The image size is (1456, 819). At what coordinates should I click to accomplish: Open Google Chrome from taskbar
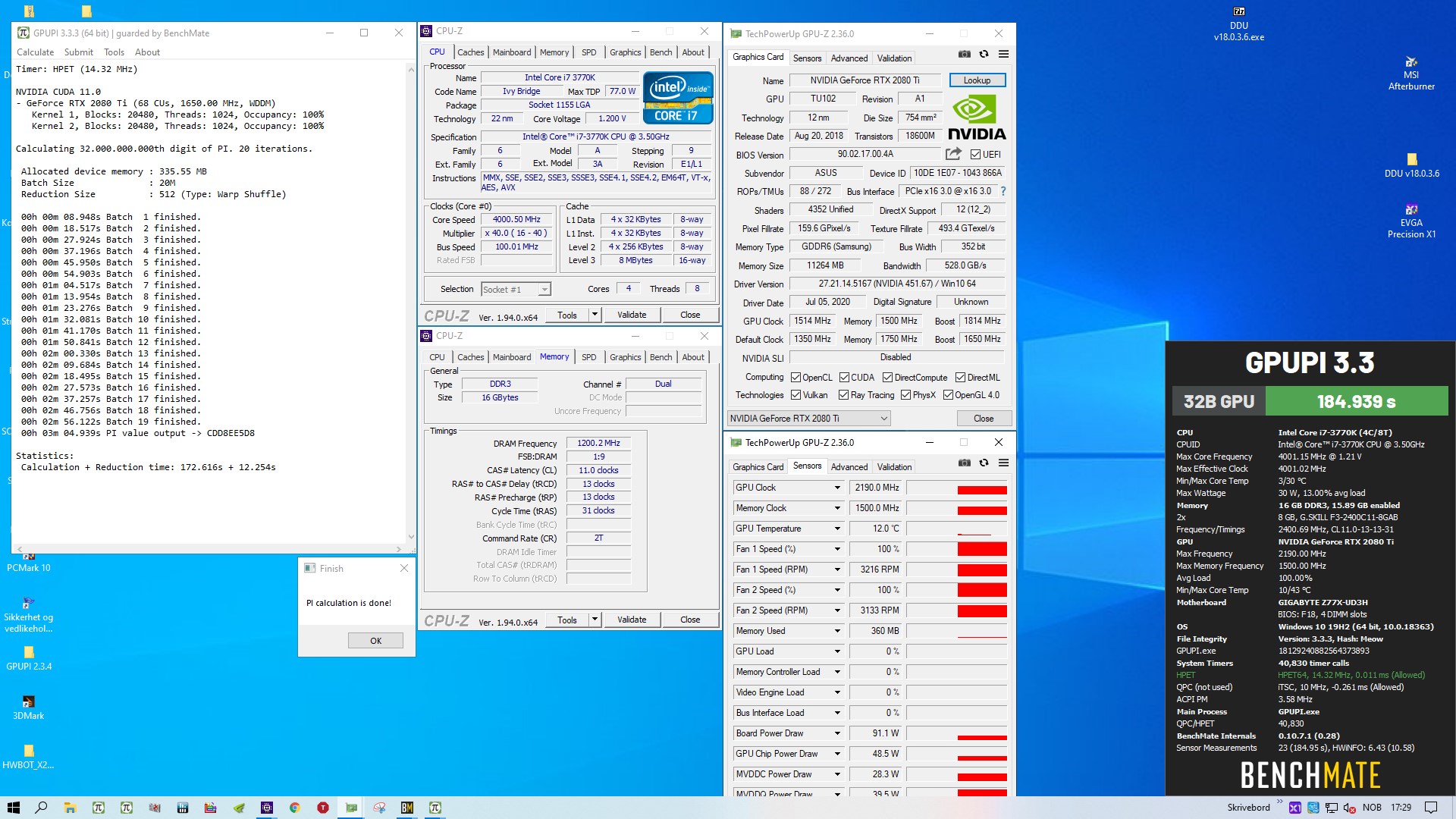(295, 808)
